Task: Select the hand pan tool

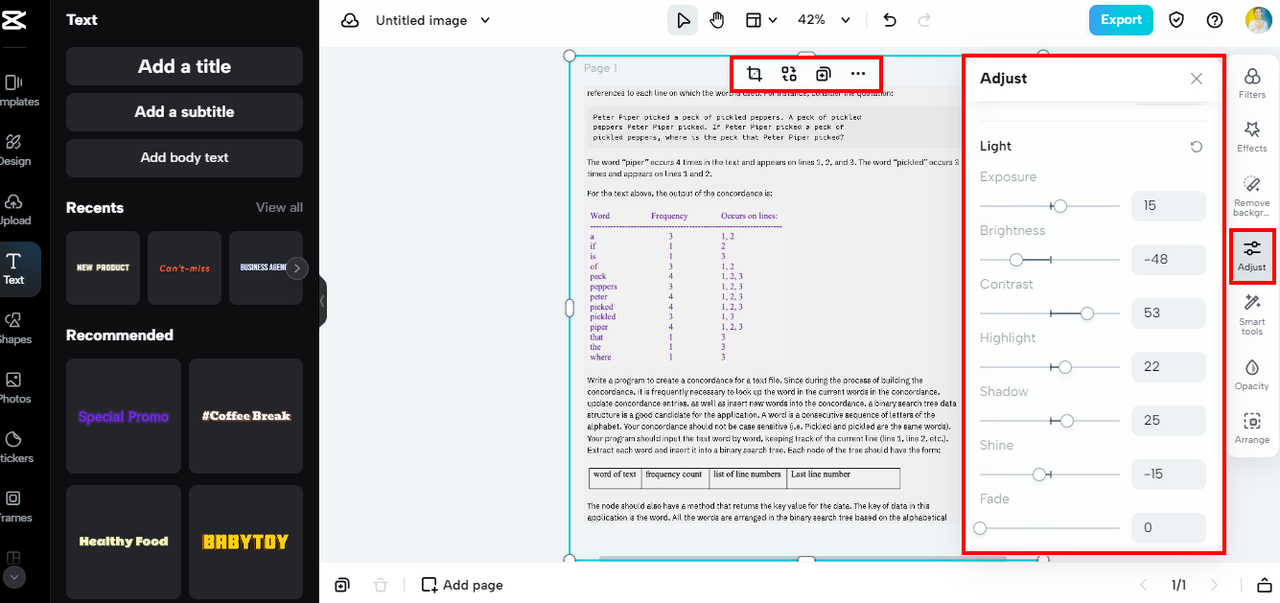Action: 717,20
